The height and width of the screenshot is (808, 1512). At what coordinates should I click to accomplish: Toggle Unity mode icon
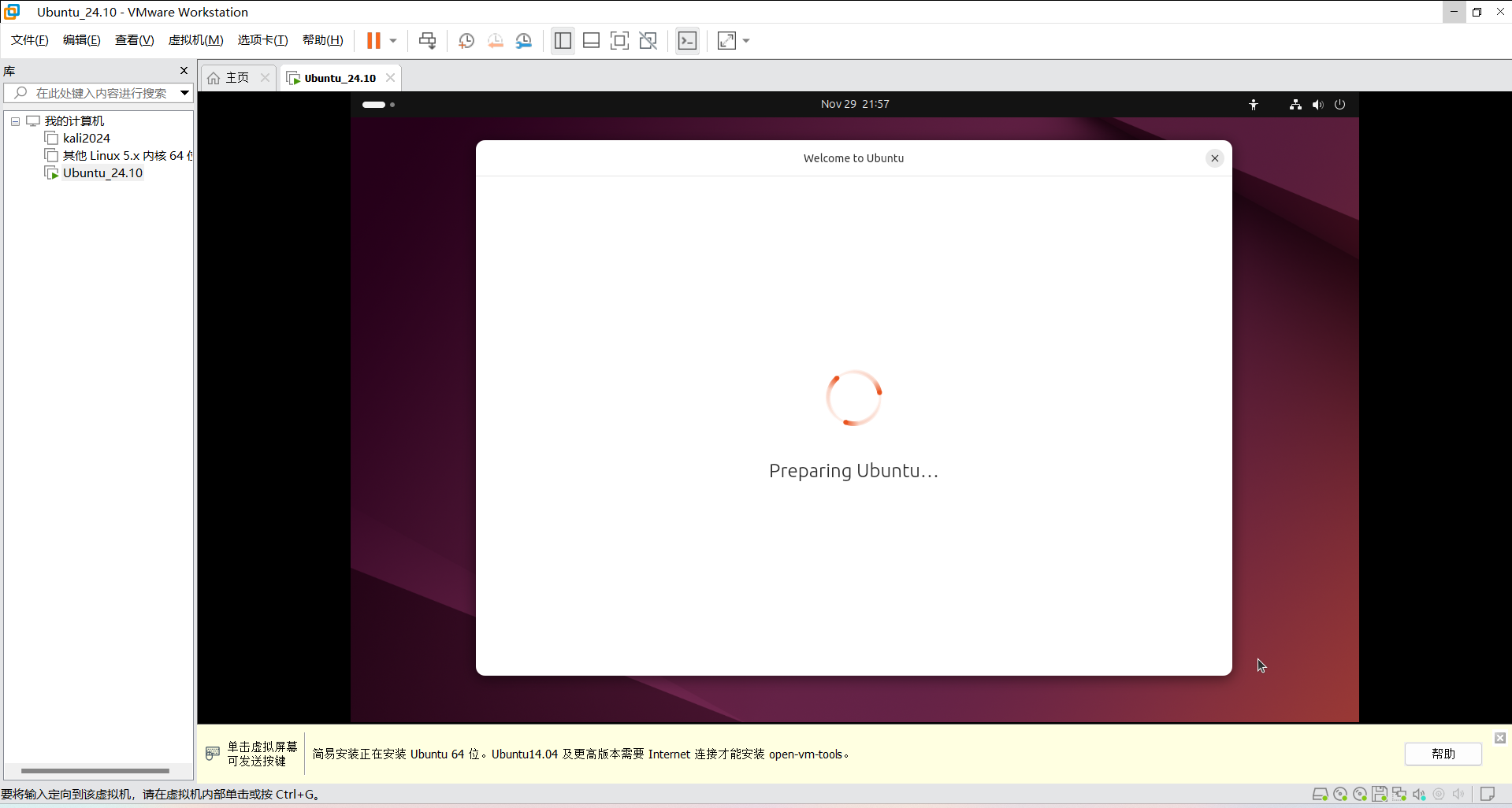click(x=648, y=41)
